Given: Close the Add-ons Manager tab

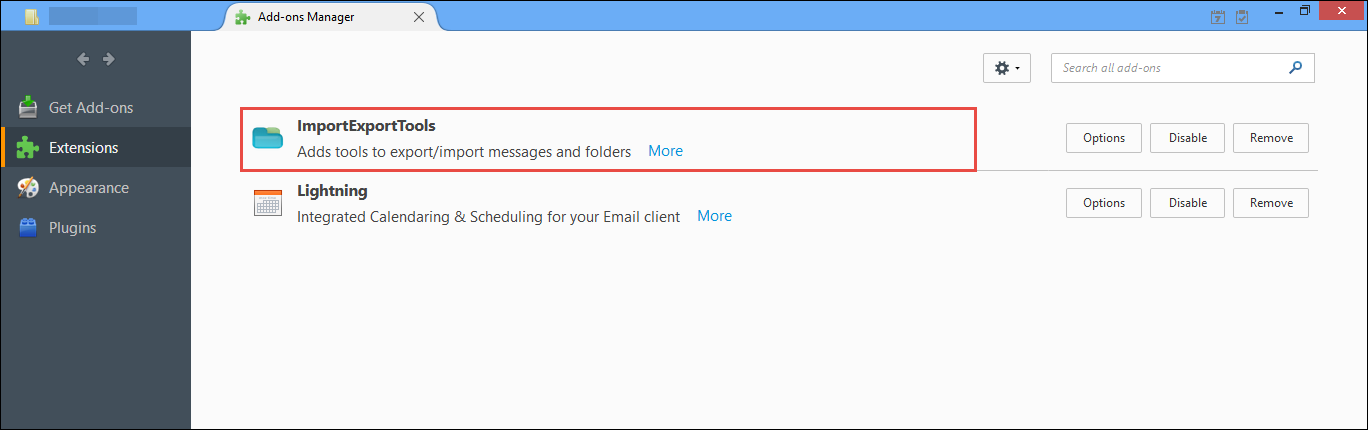Looking at the screenshot, I should [419, 17].
